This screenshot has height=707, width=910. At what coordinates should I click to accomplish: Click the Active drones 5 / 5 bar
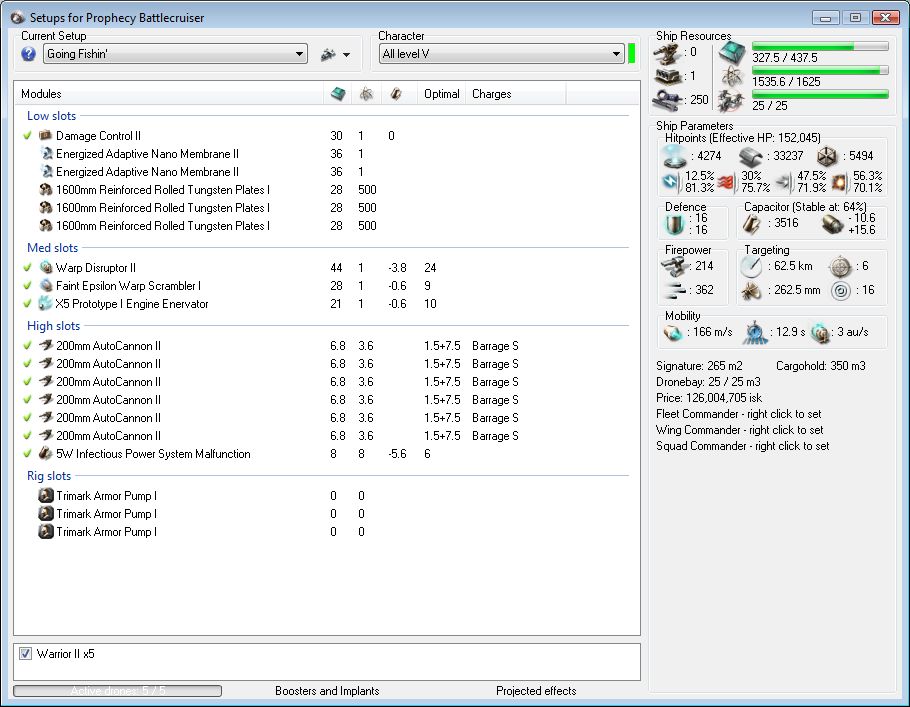117,691
